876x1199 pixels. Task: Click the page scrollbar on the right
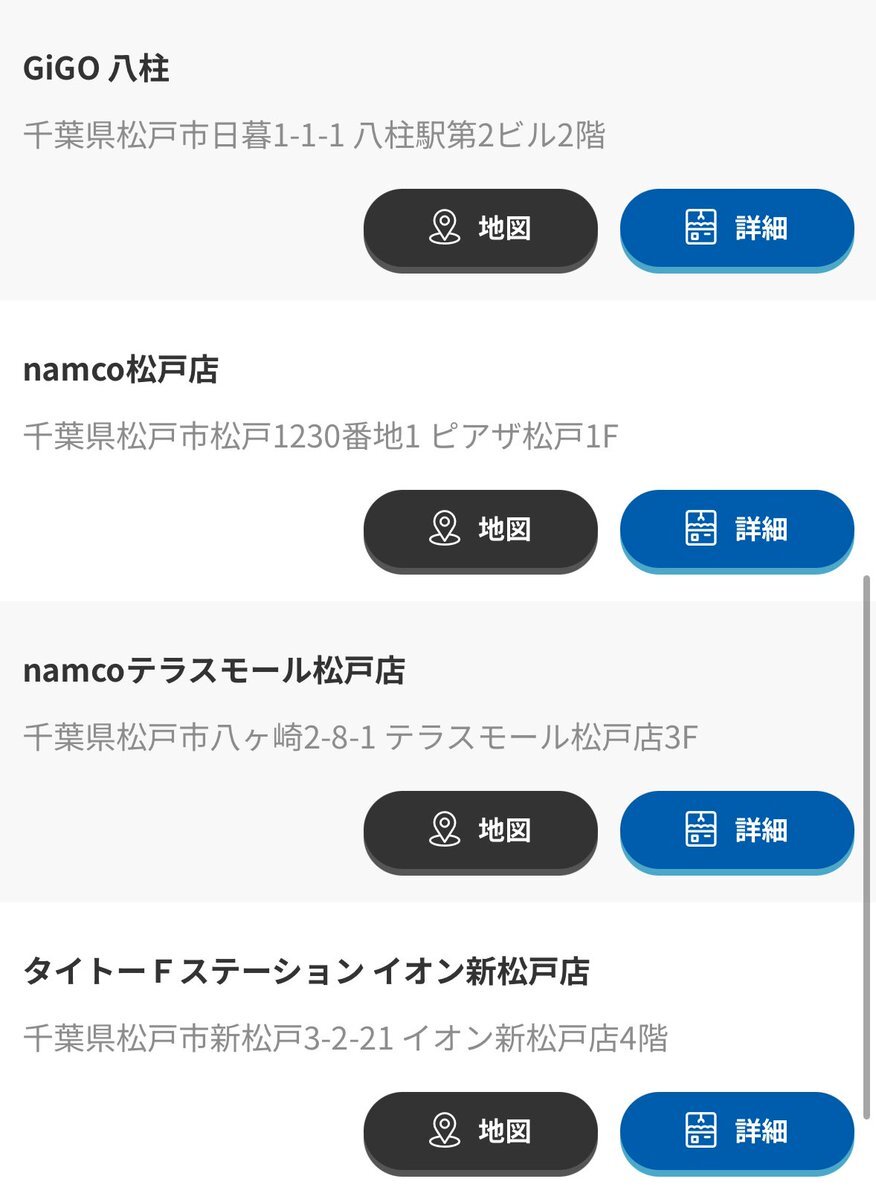point(866,847)
